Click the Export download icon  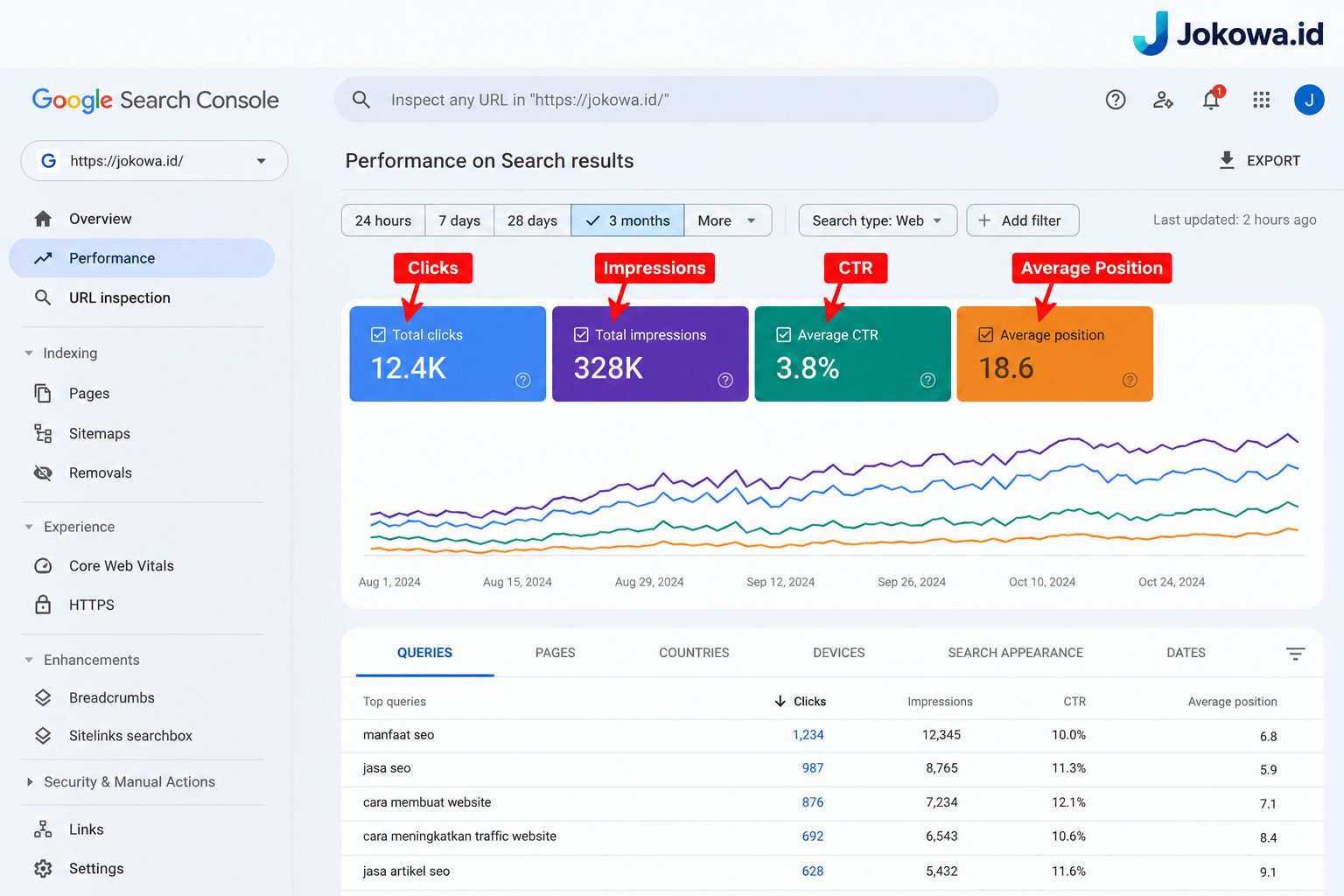pyautogui.click(x=1227, y=160)
